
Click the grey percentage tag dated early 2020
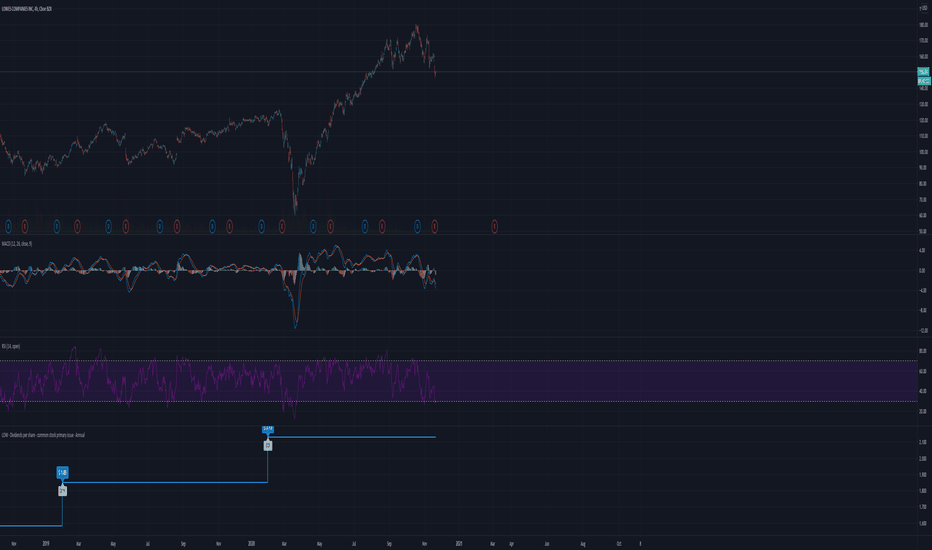pos(268,445)
